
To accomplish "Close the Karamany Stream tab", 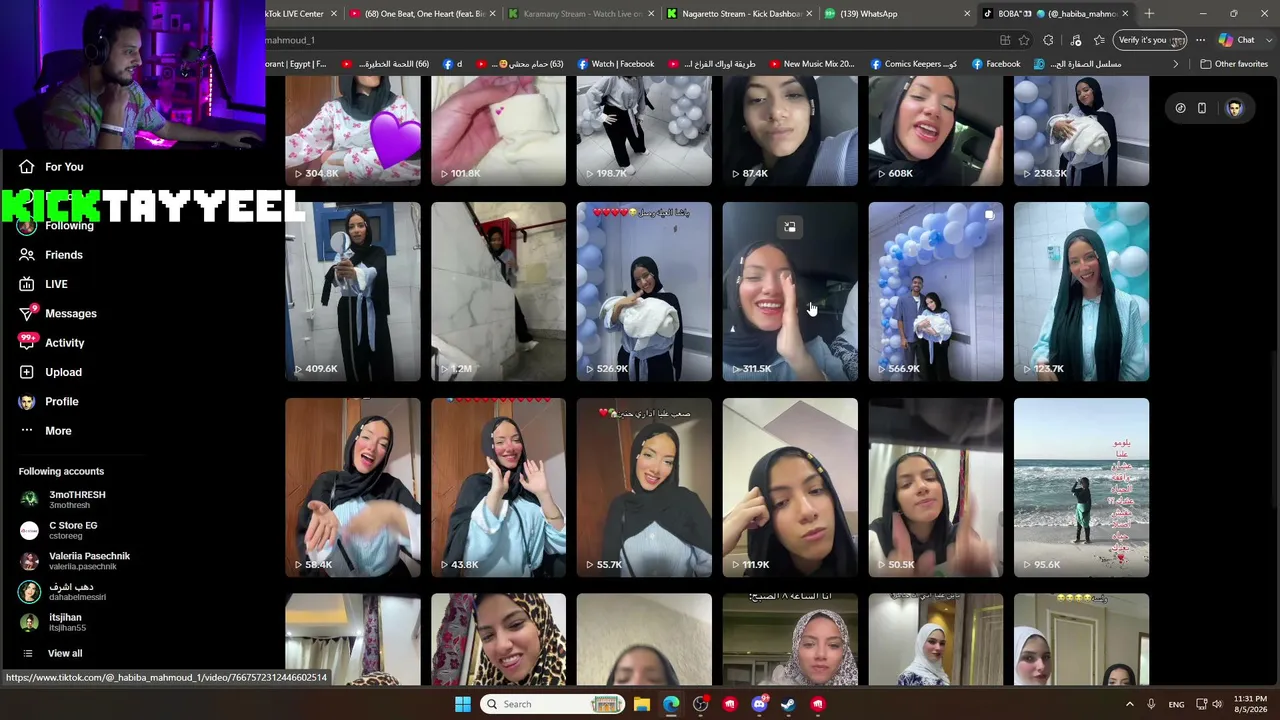I will pyautogui.click(x=651, y=14).
